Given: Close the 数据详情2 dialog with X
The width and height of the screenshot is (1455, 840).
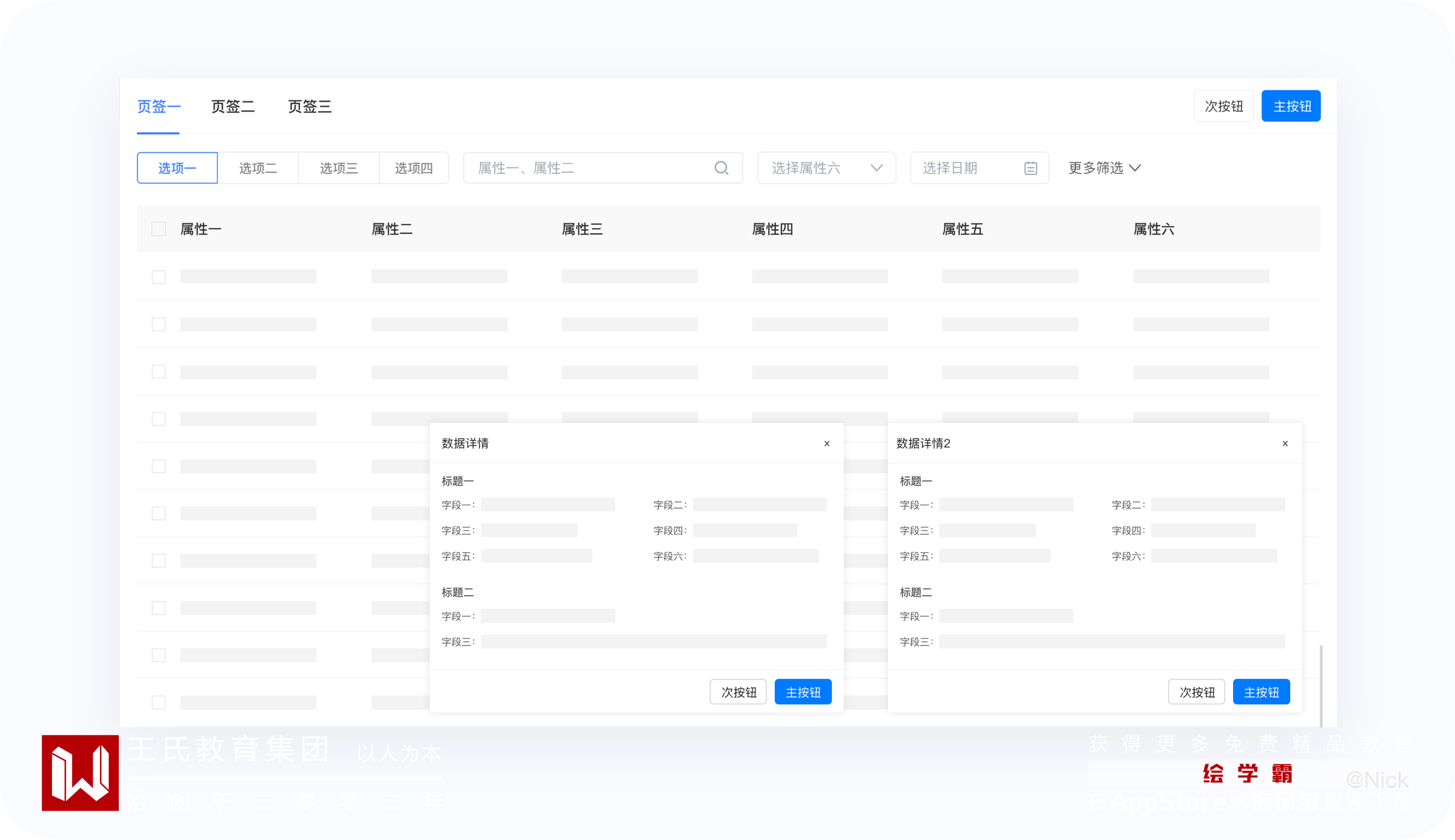Looking at the screenshot, I should click(1285, 444).
